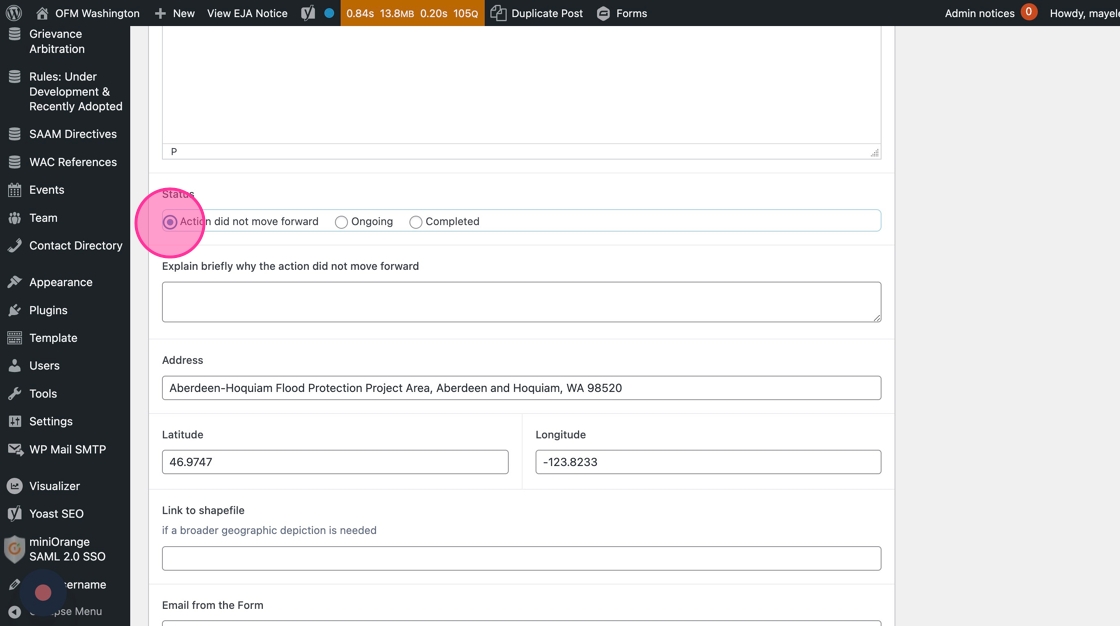Select "Action did not move forward" status
Image resolution: width=1120 pixels, height=626 pixels.
(x=170, y=222)
